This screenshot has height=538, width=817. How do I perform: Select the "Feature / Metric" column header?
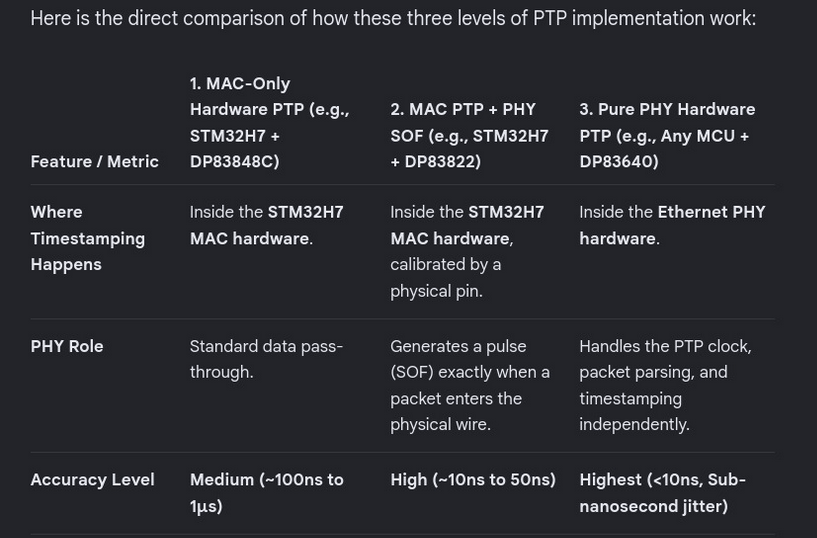(94, 161)
